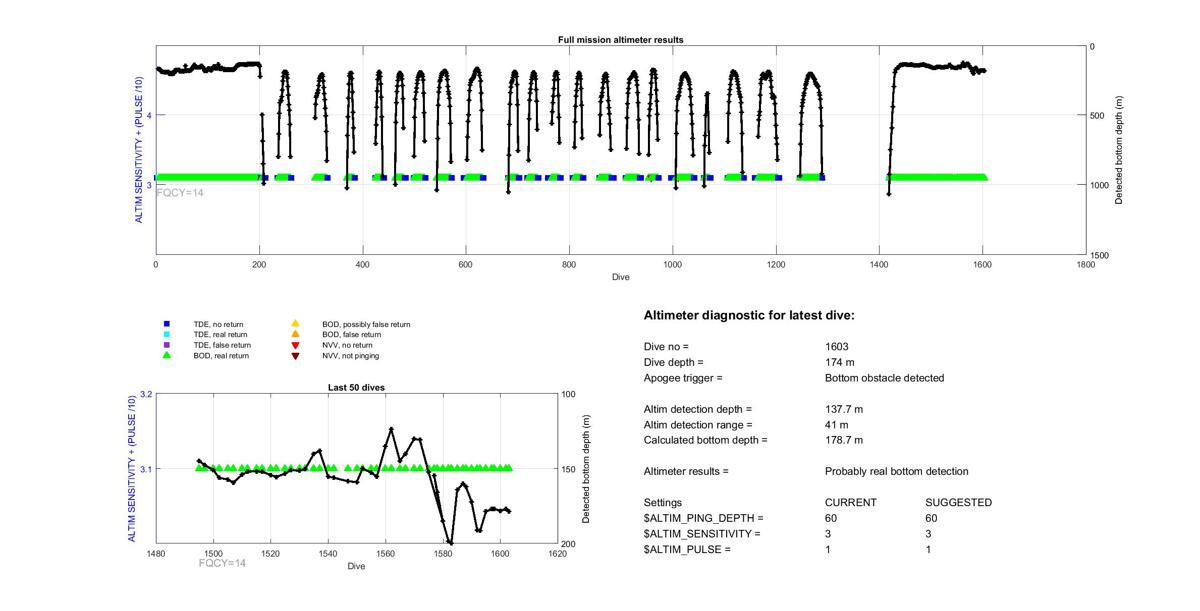The width and height of the screenshot is (1200, 611).
Task: Click the 'TDE, real return' legend label
Action: (x=220, y=334)
